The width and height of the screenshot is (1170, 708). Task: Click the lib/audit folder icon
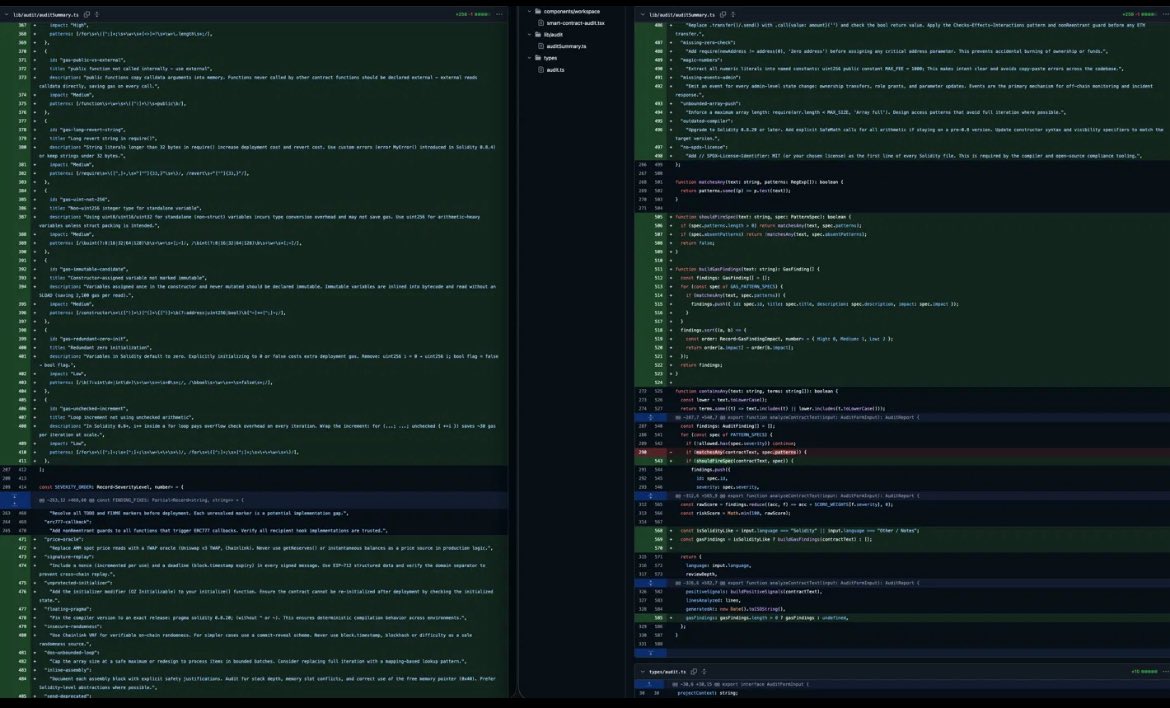point(538,34)
